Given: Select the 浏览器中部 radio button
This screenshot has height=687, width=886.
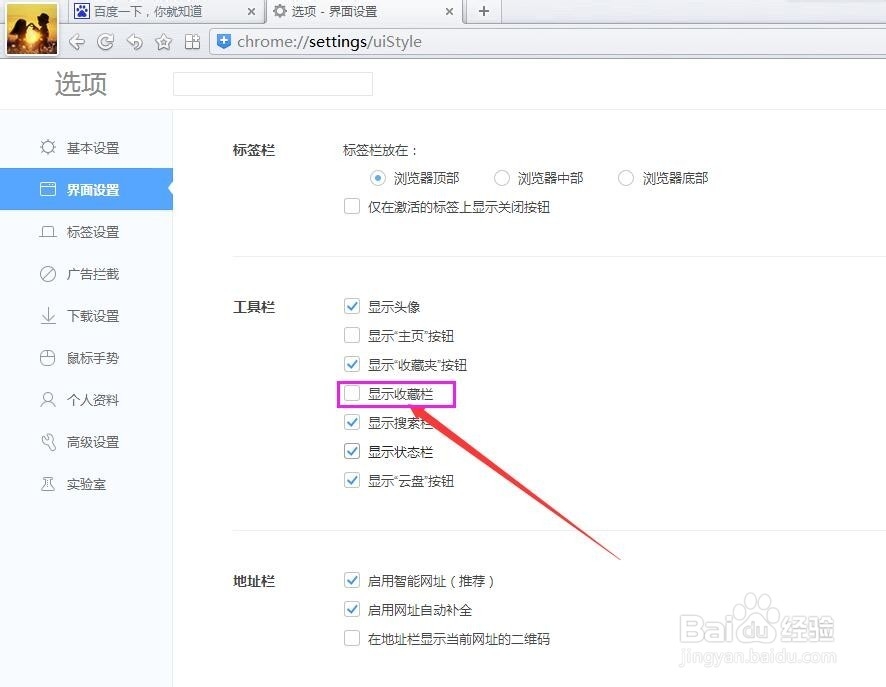Looking at the screenshot, I should coord(501,177).
